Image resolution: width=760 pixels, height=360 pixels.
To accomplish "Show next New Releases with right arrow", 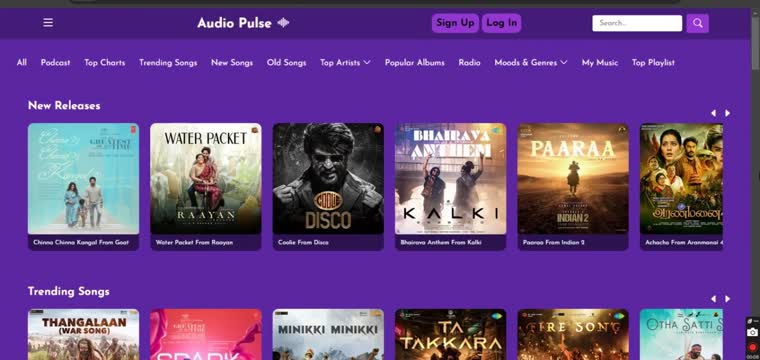I will [728, 113].
